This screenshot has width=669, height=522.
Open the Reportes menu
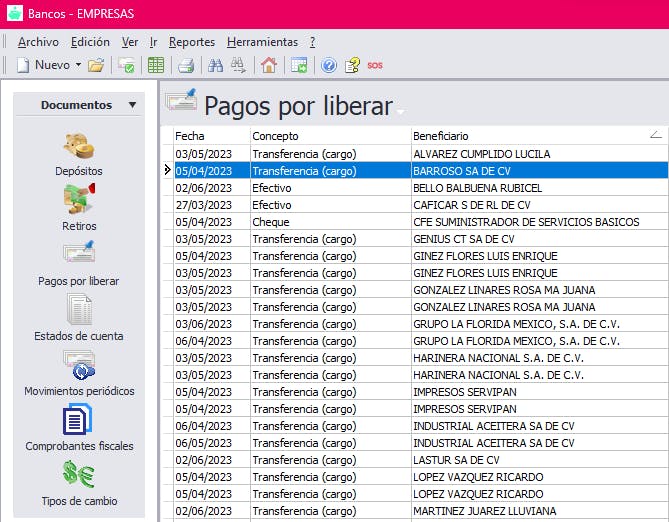click(x=192, y=42)
